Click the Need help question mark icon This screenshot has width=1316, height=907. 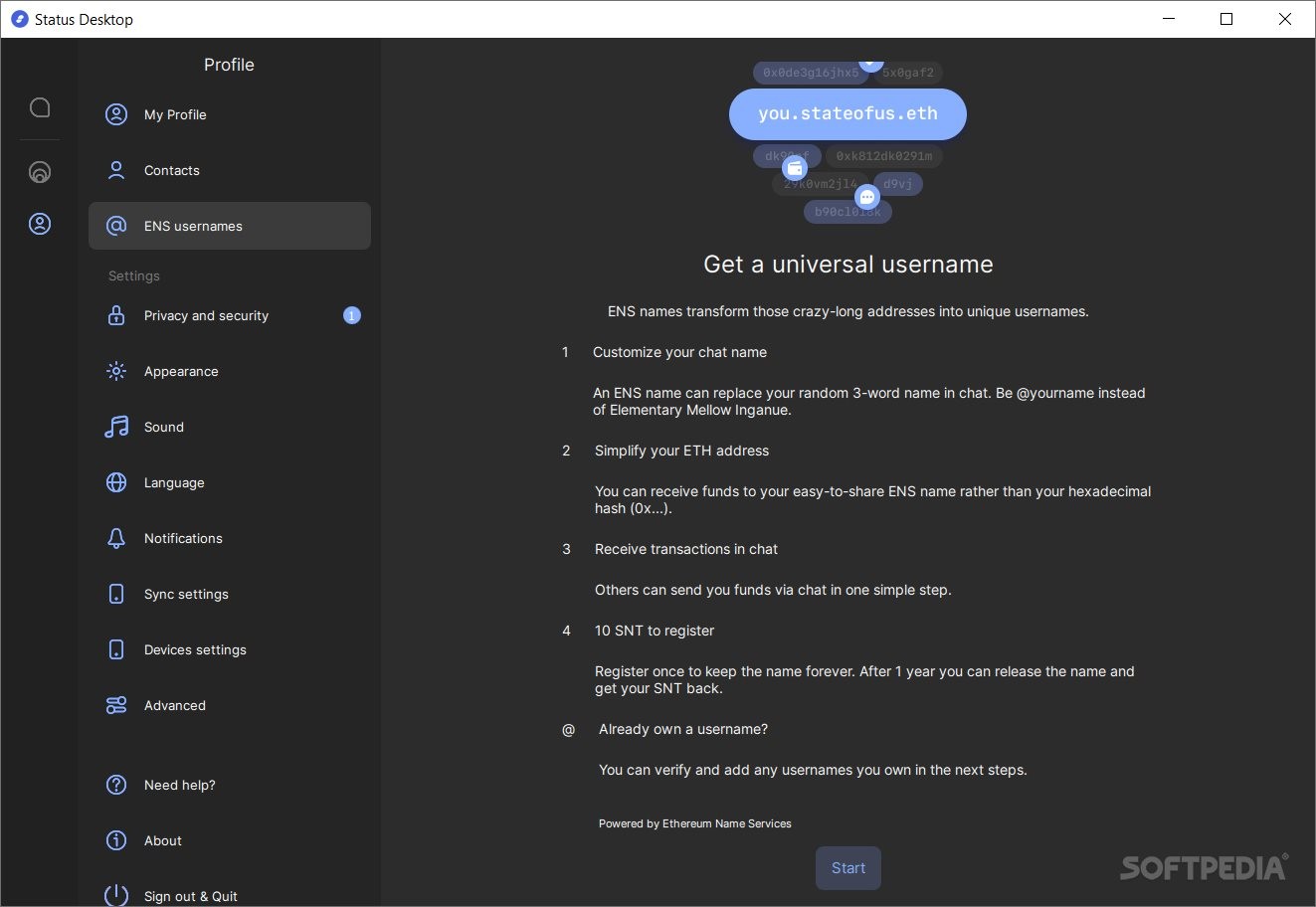point(116,785)
